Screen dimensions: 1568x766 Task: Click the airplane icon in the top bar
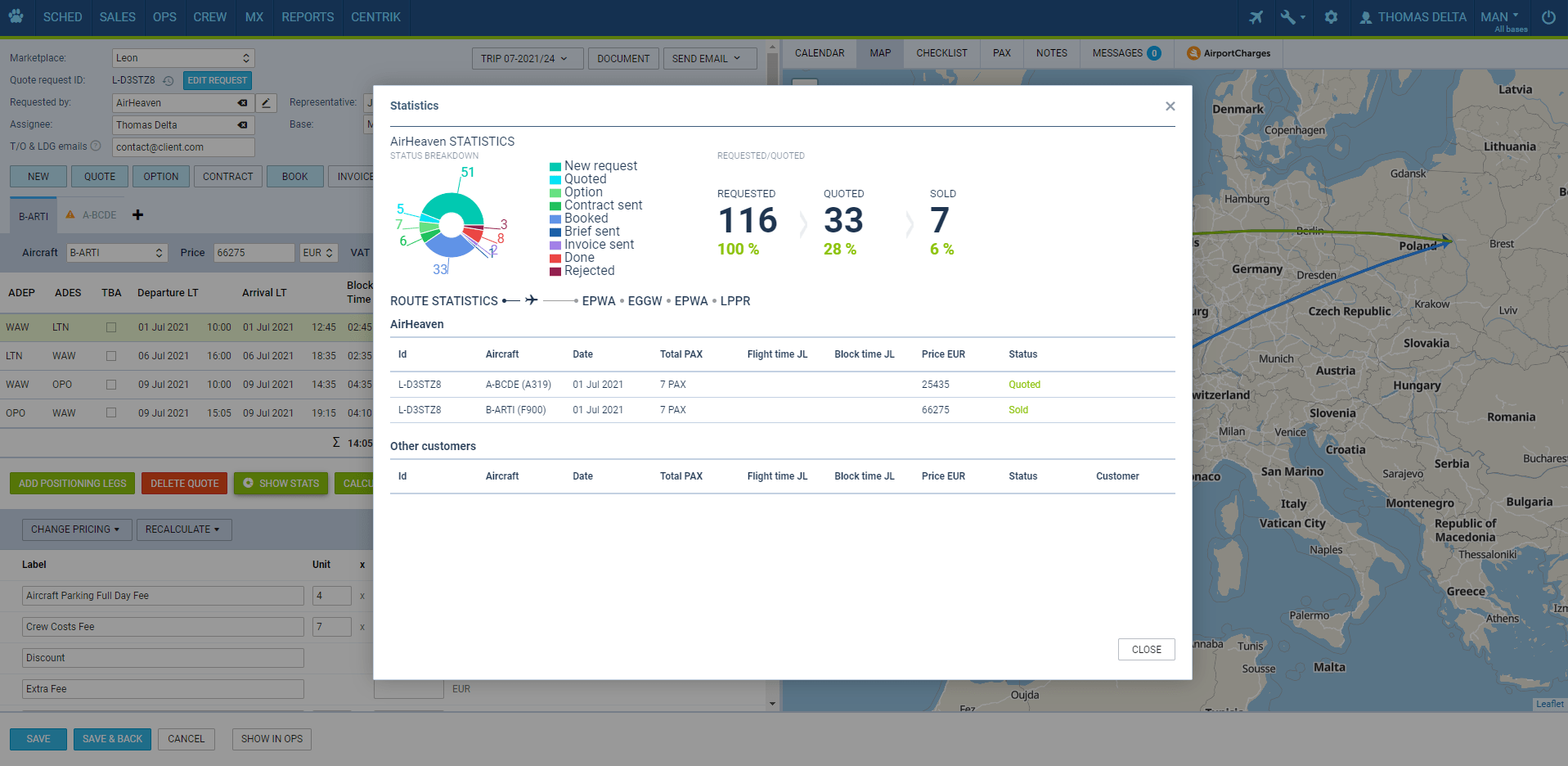pyautogui.click(x=1256, y=17)
